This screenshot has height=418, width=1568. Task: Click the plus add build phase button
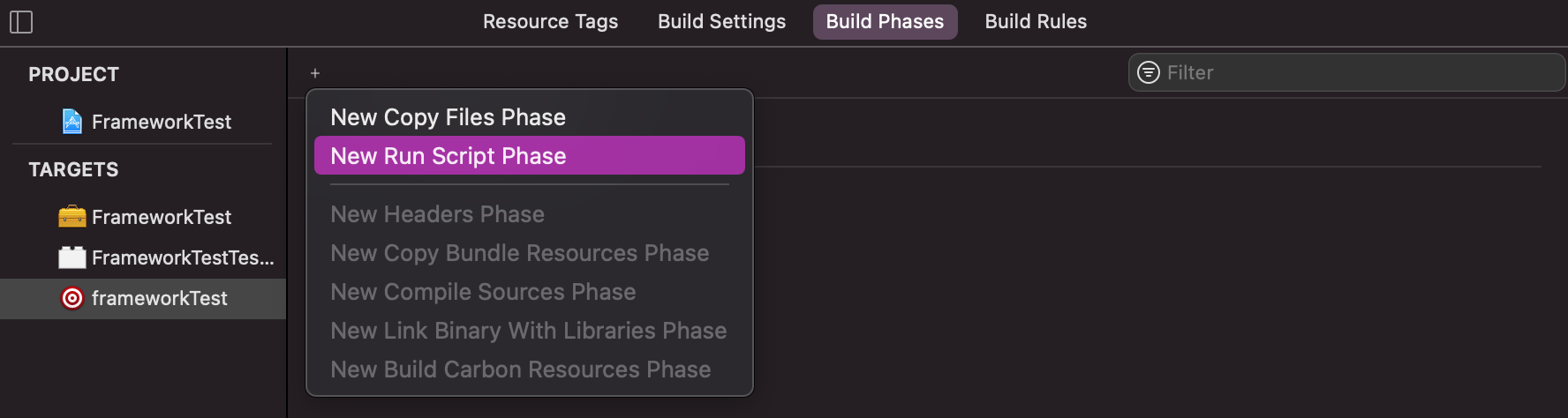point(315,73)
